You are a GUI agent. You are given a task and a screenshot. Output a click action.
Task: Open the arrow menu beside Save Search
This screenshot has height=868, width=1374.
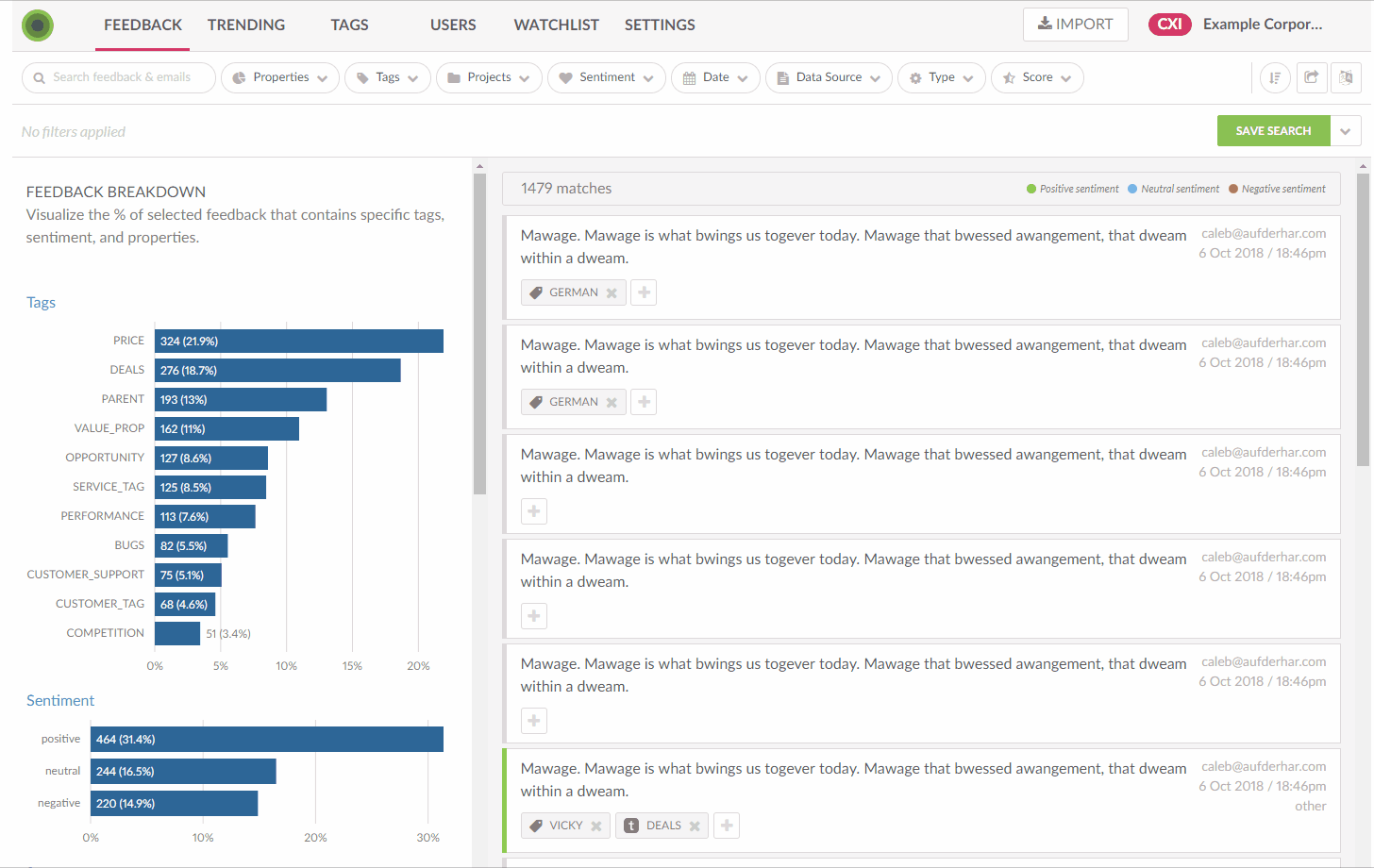coord(1346,131)
